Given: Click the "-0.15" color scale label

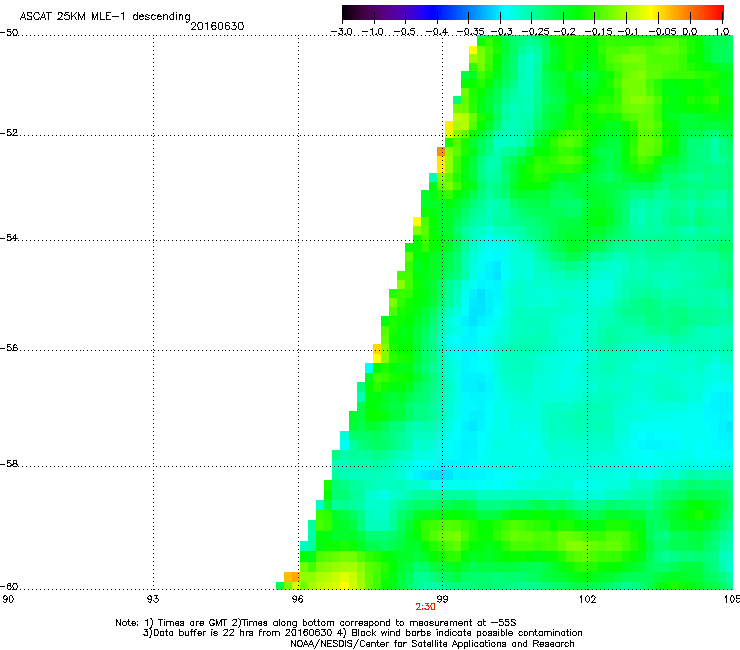Looking at the screenshot, I should pyautogui.click(x=598, y=32).
